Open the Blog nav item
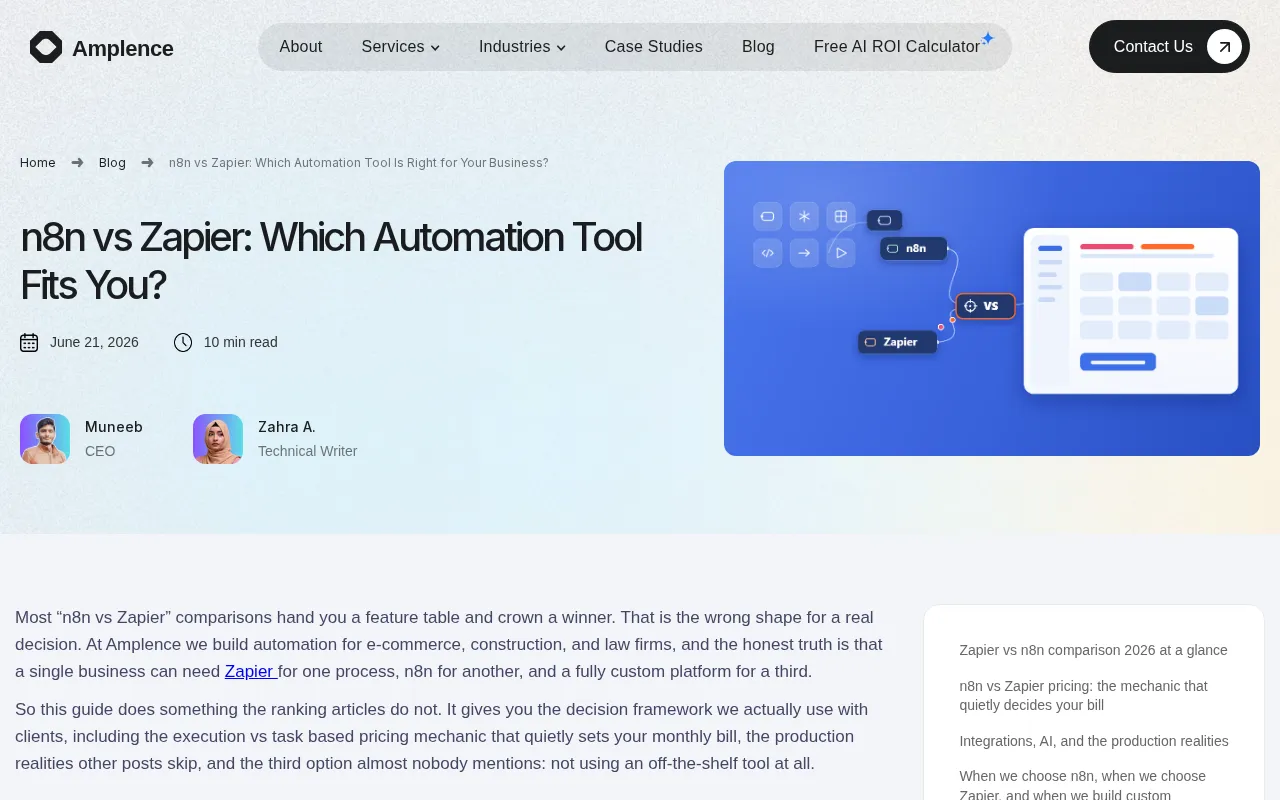1280x800 pixels. (758, 47)
